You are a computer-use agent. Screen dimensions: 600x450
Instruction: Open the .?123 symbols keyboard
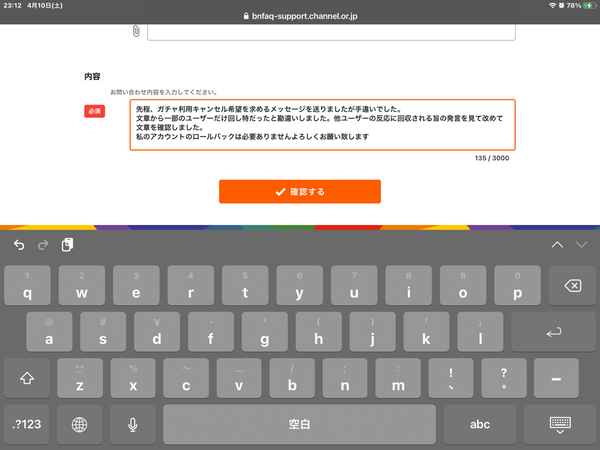point(27,424)
